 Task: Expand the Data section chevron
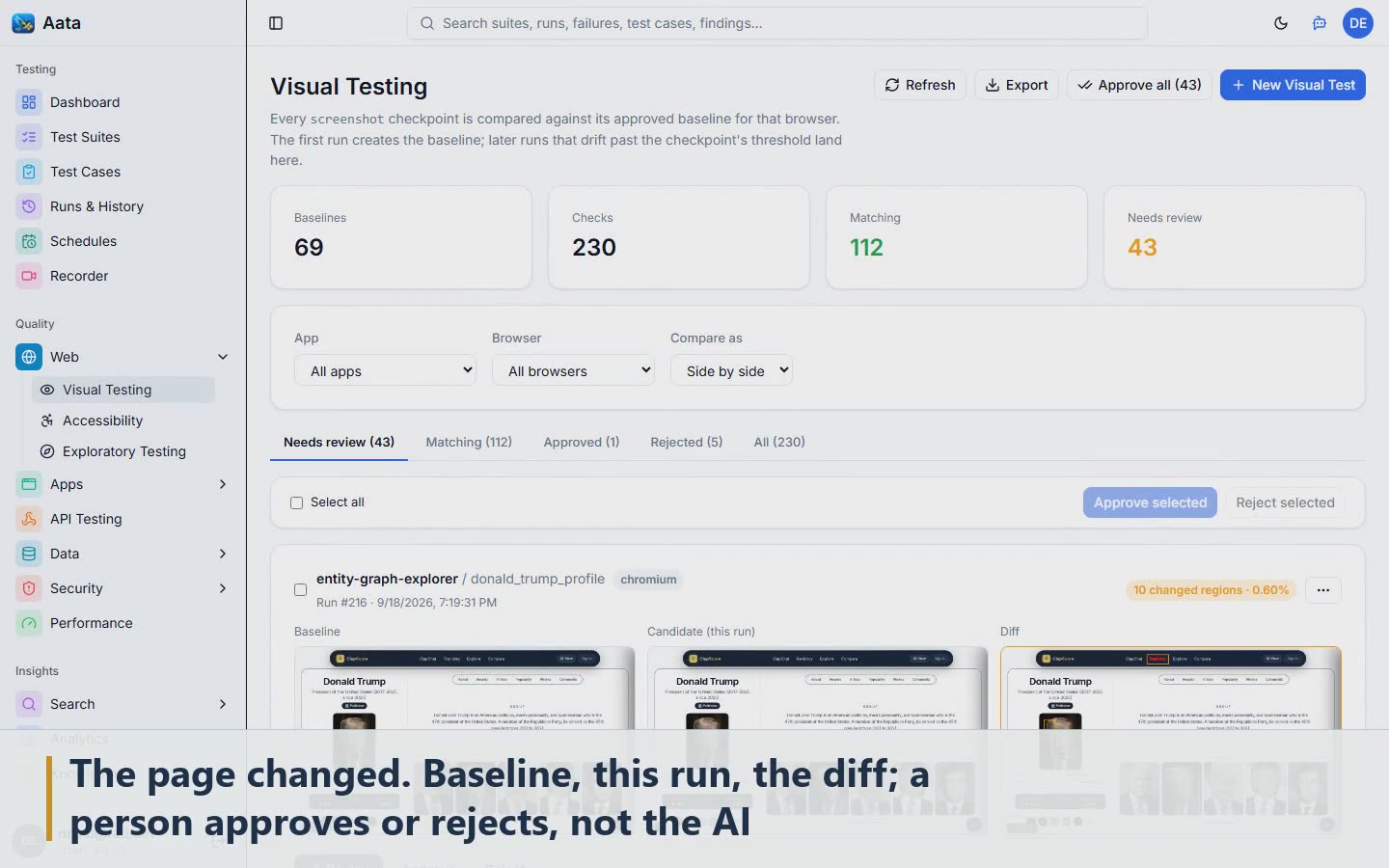pos(223,554)
